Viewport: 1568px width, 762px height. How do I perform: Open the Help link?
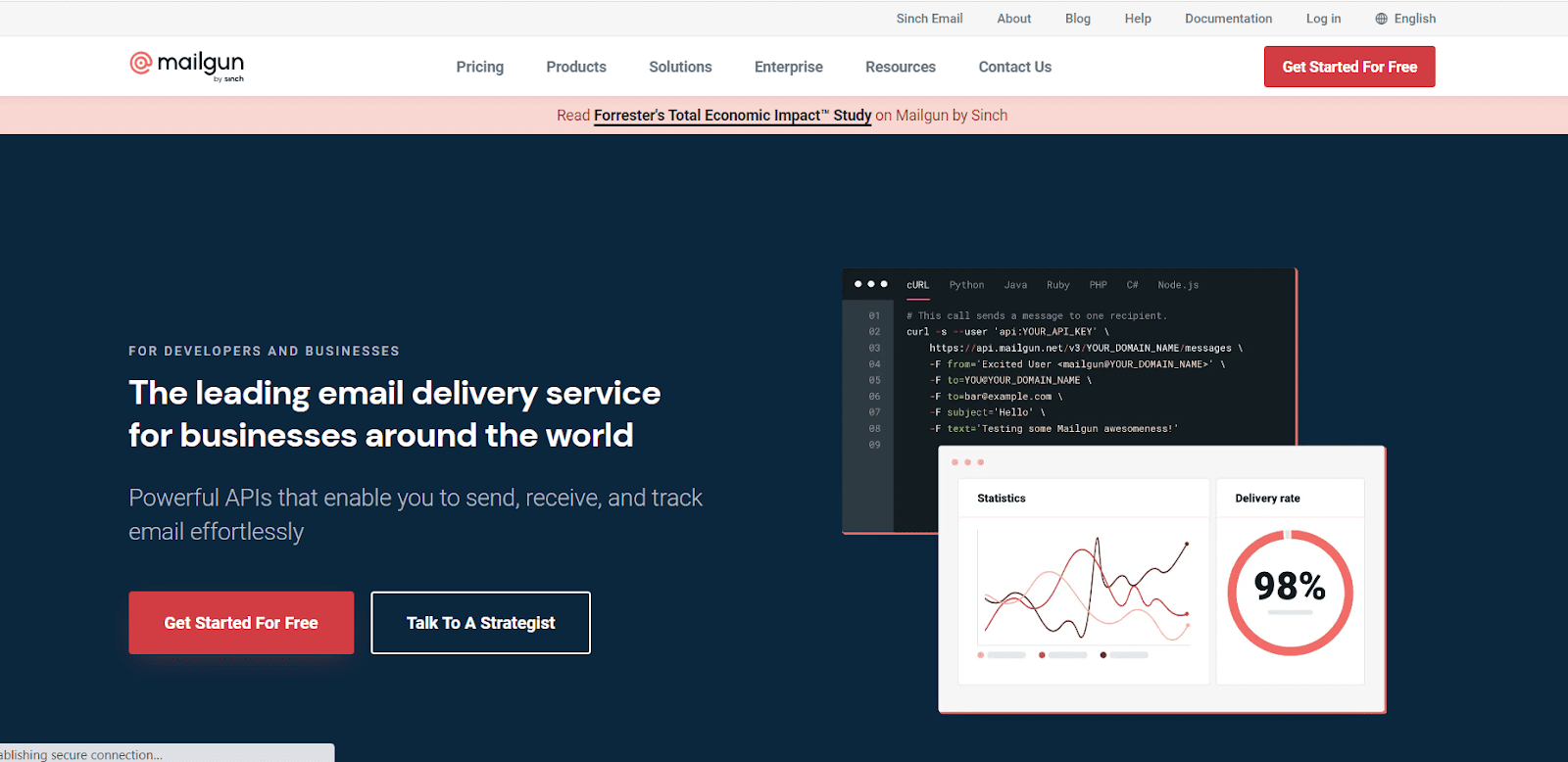tap(1138, 19)
